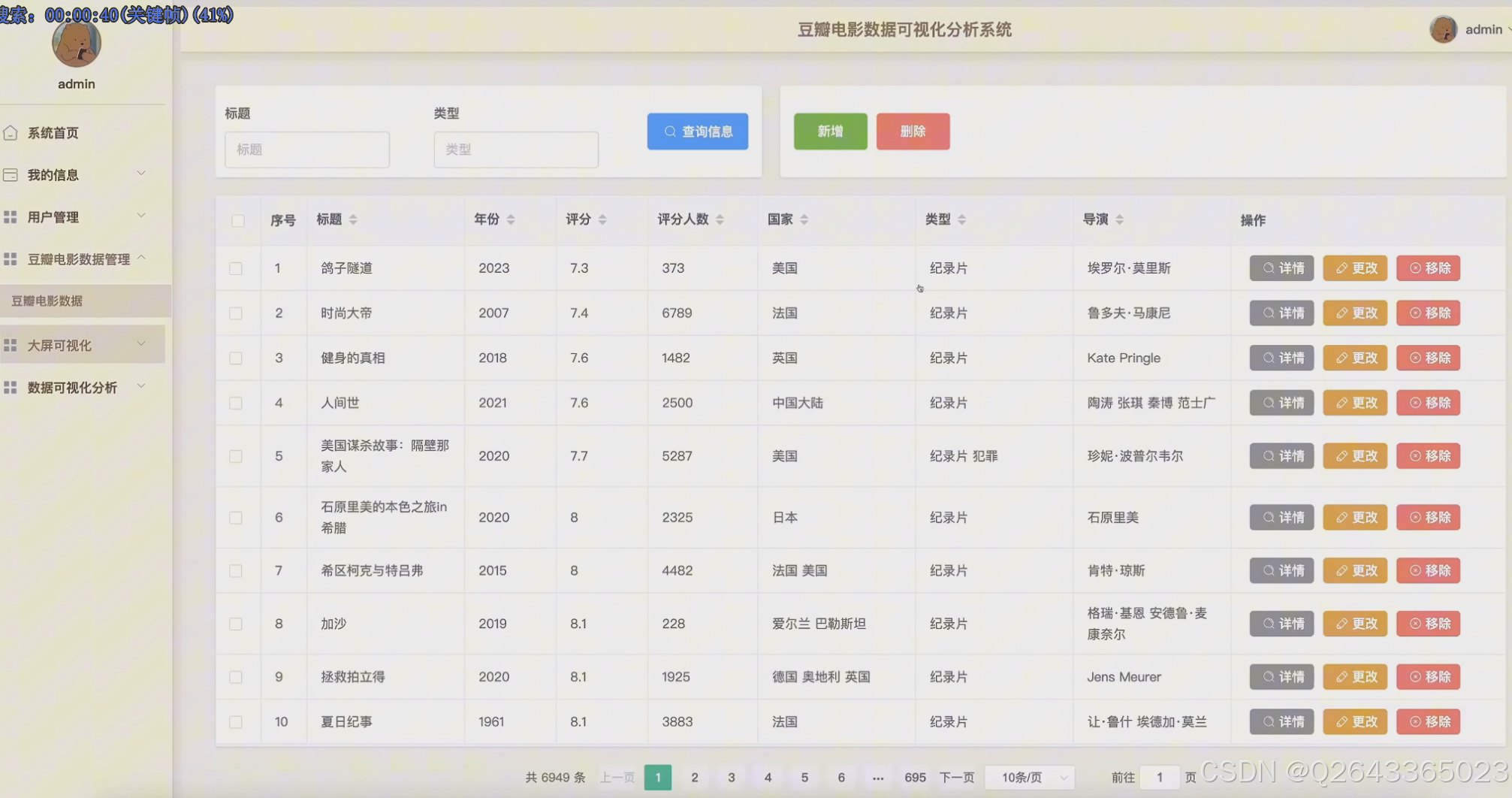Viewport: 1512px width, 798px height.
Task: Click the grid icon beside 大屏可视化
Action: 11,346
